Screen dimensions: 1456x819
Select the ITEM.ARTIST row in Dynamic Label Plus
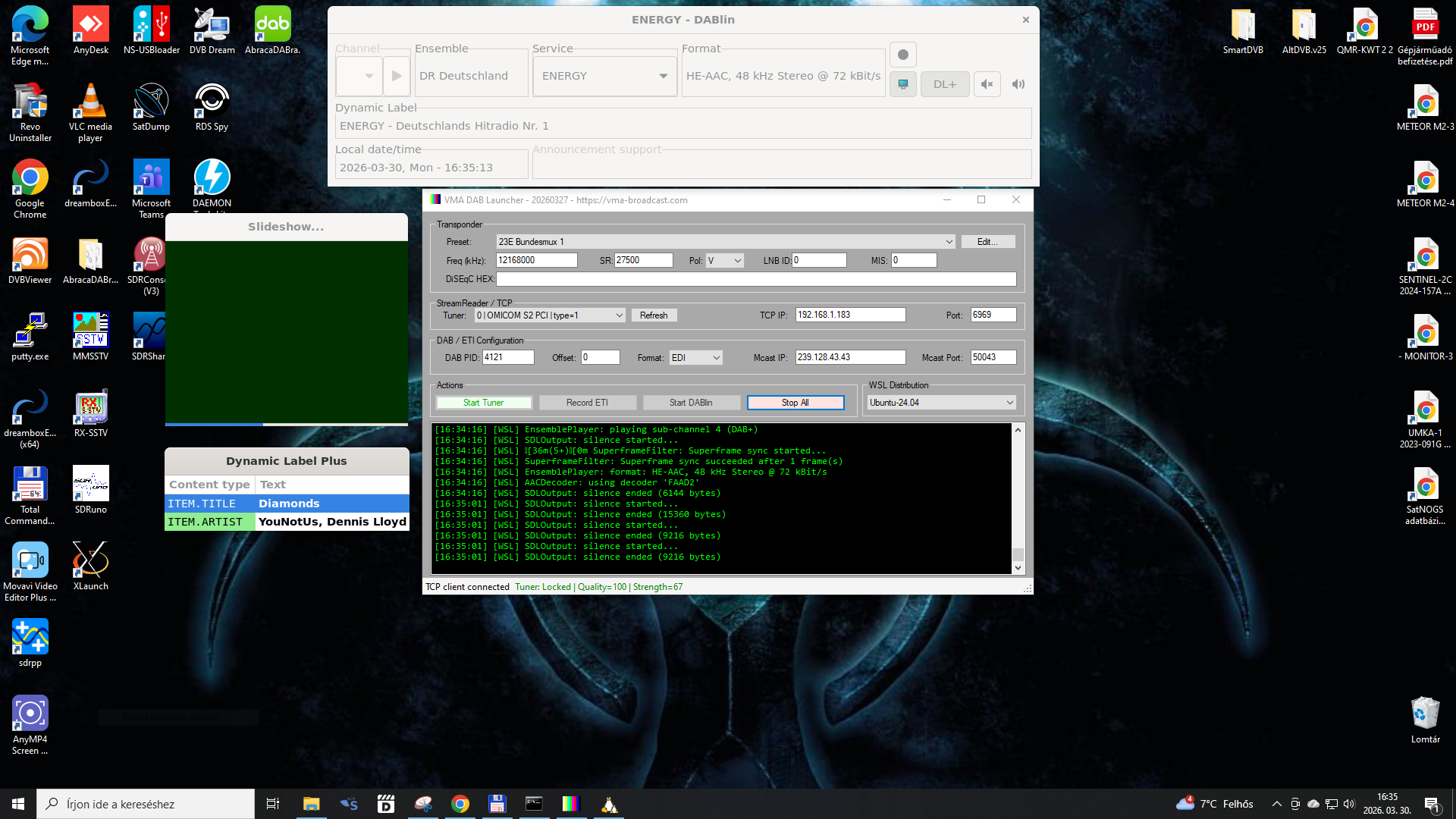(287, 522)
